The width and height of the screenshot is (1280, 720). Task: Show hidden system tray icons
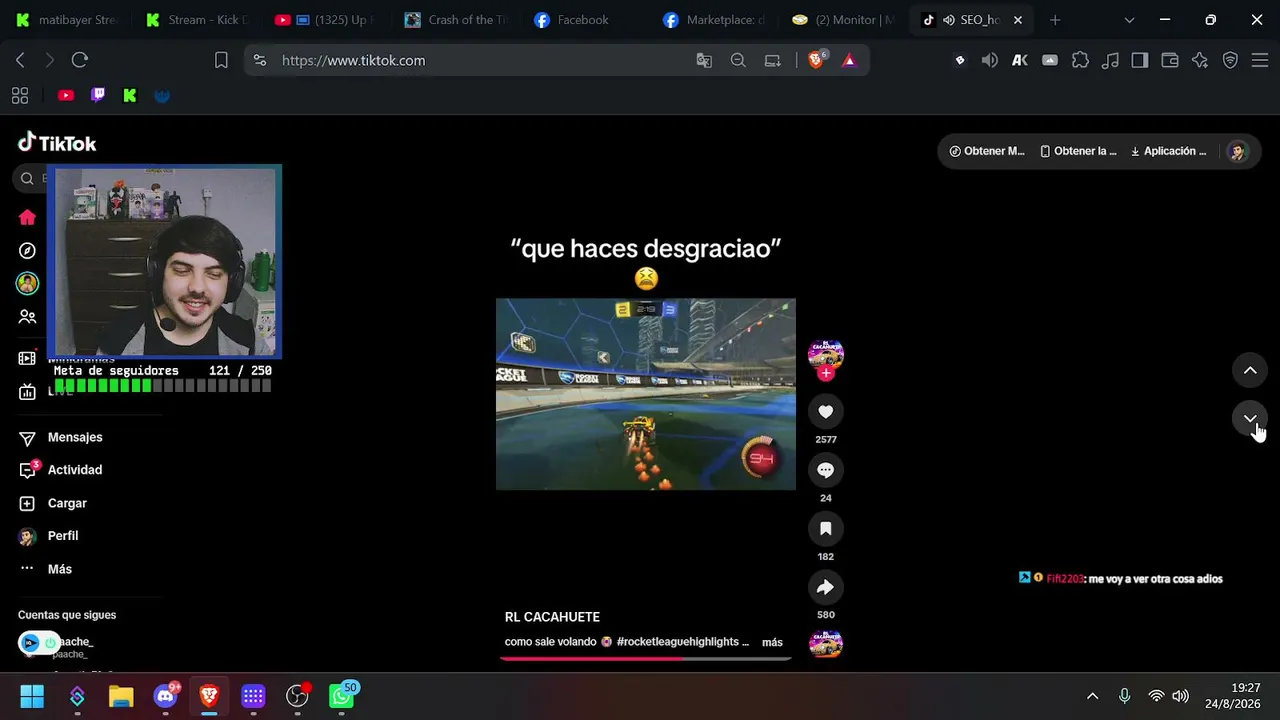click(x=1092, y=696)
